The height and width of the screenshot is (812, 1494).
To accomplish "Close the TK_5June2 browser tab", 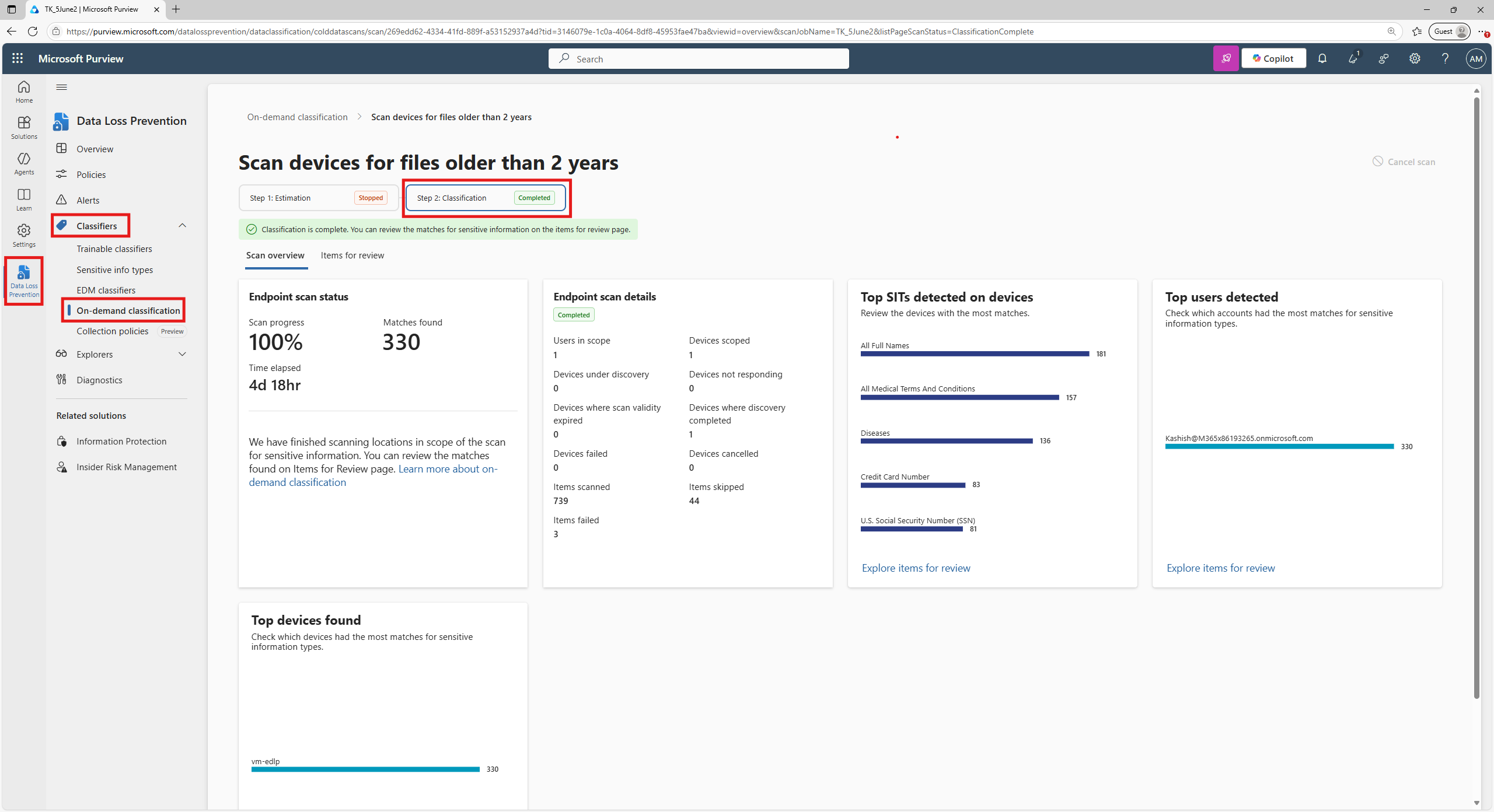I will pyautogui.click(x=156, y=9).
